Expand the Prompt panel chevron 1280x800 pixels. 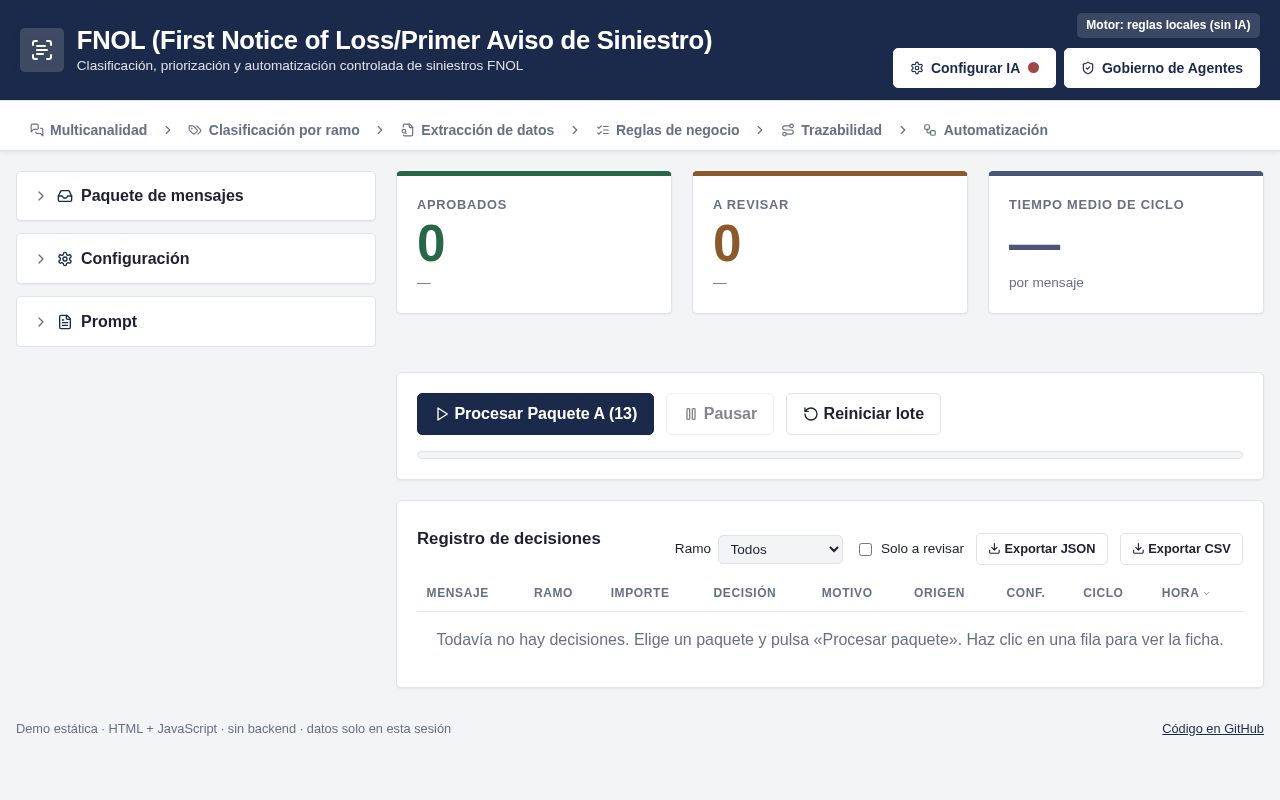coord(41,322)
